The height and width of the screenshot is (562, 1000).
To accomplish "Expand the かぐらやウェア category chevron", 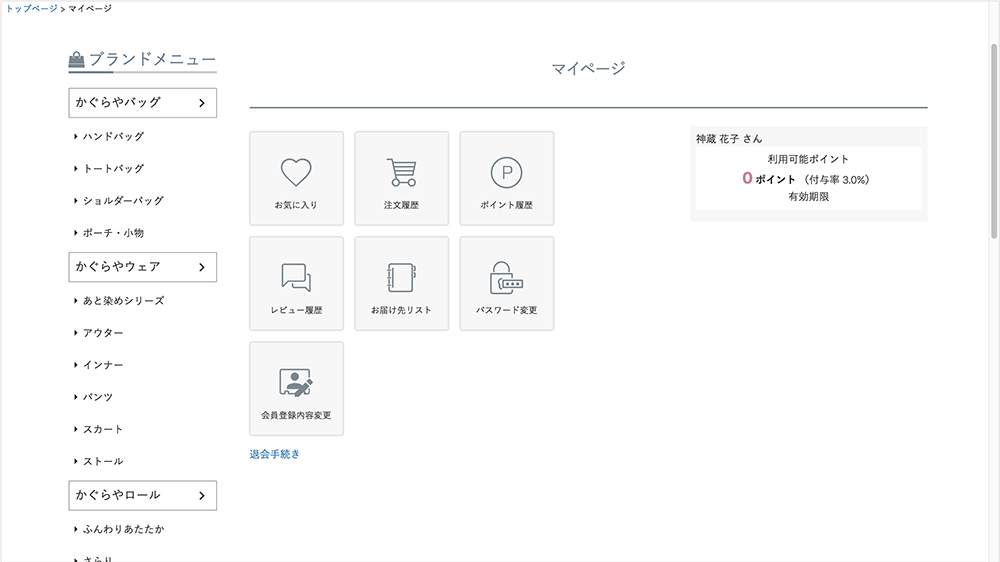I will (x=201, y=267).
